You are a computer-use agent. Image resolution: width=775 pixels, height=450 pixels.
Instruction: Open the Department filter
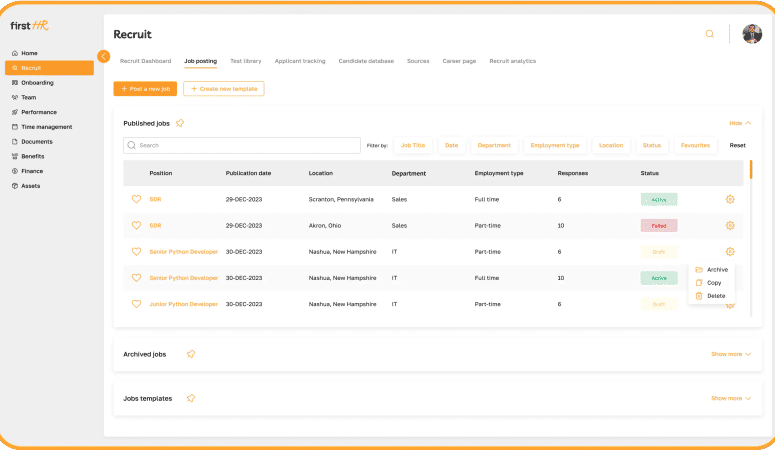(494, 145)
